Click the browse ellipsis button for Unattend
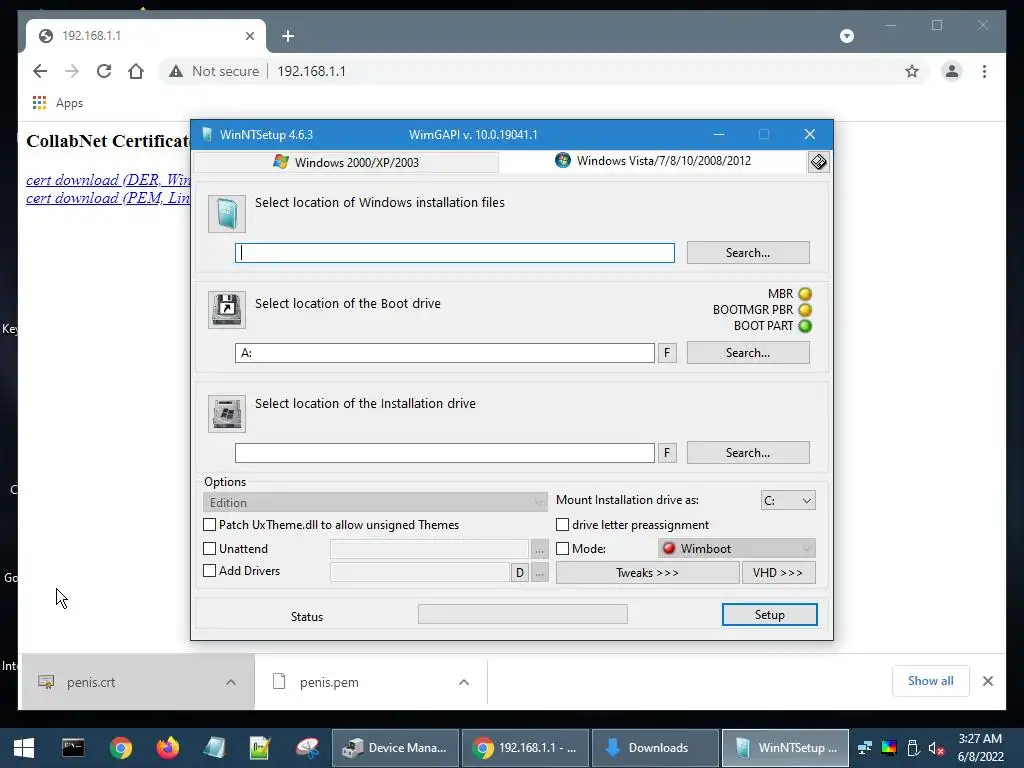Viewport: 1024px width, 768px height. (x=539, y=549)
